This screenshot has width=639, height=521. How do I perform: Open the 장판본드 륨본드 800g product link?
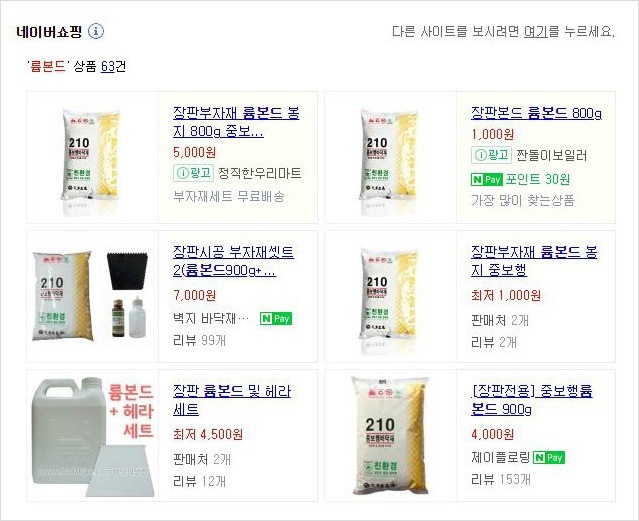(536, 113)
